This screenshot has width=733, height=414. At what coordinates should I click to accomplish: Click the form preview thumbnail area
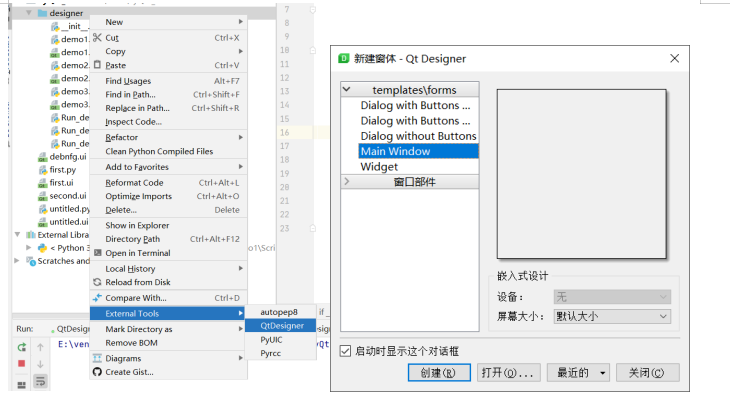pos(582,174)
